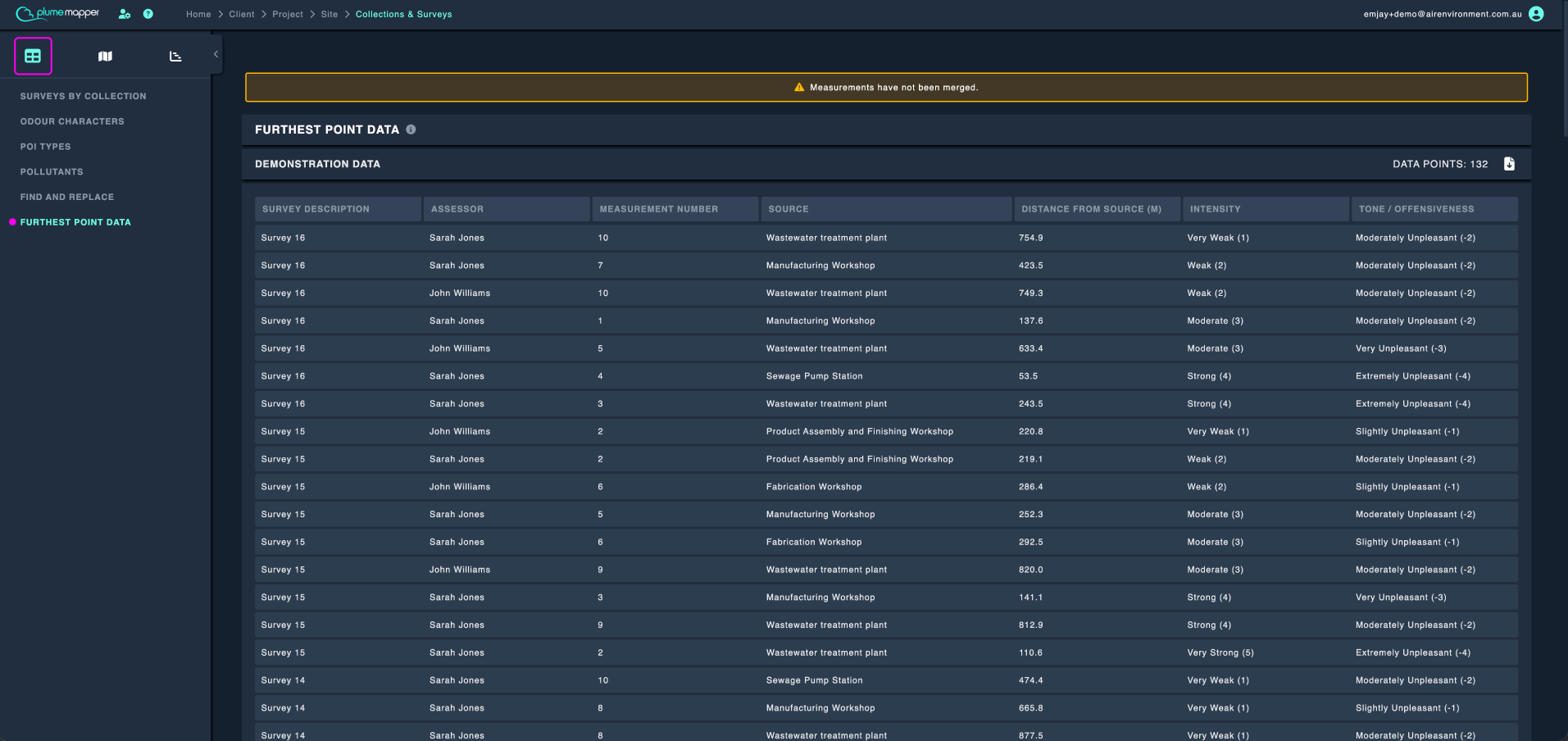Click the distance value 665.8
Viewport: 1568px width, 741px height.
1031,708
